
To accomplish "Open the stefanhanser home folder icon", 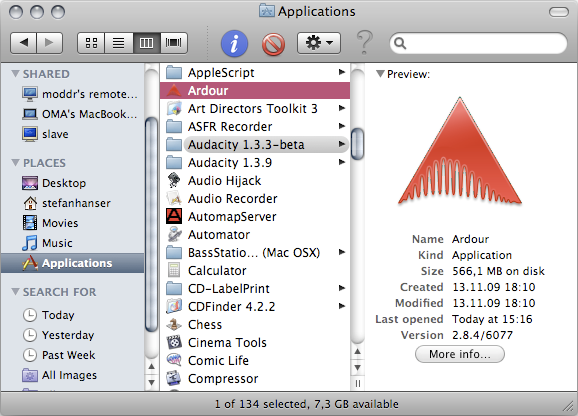I will [x=30, y=203].
